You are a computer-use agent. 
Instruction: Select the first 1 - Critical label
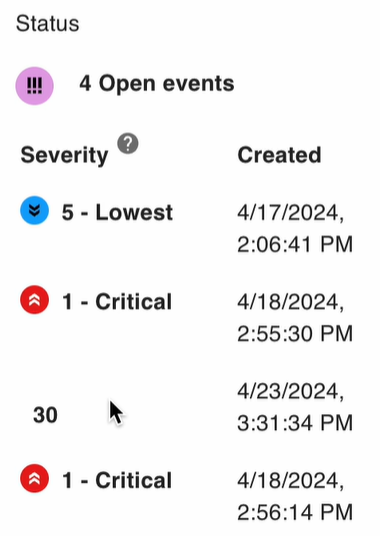(117, 302)
